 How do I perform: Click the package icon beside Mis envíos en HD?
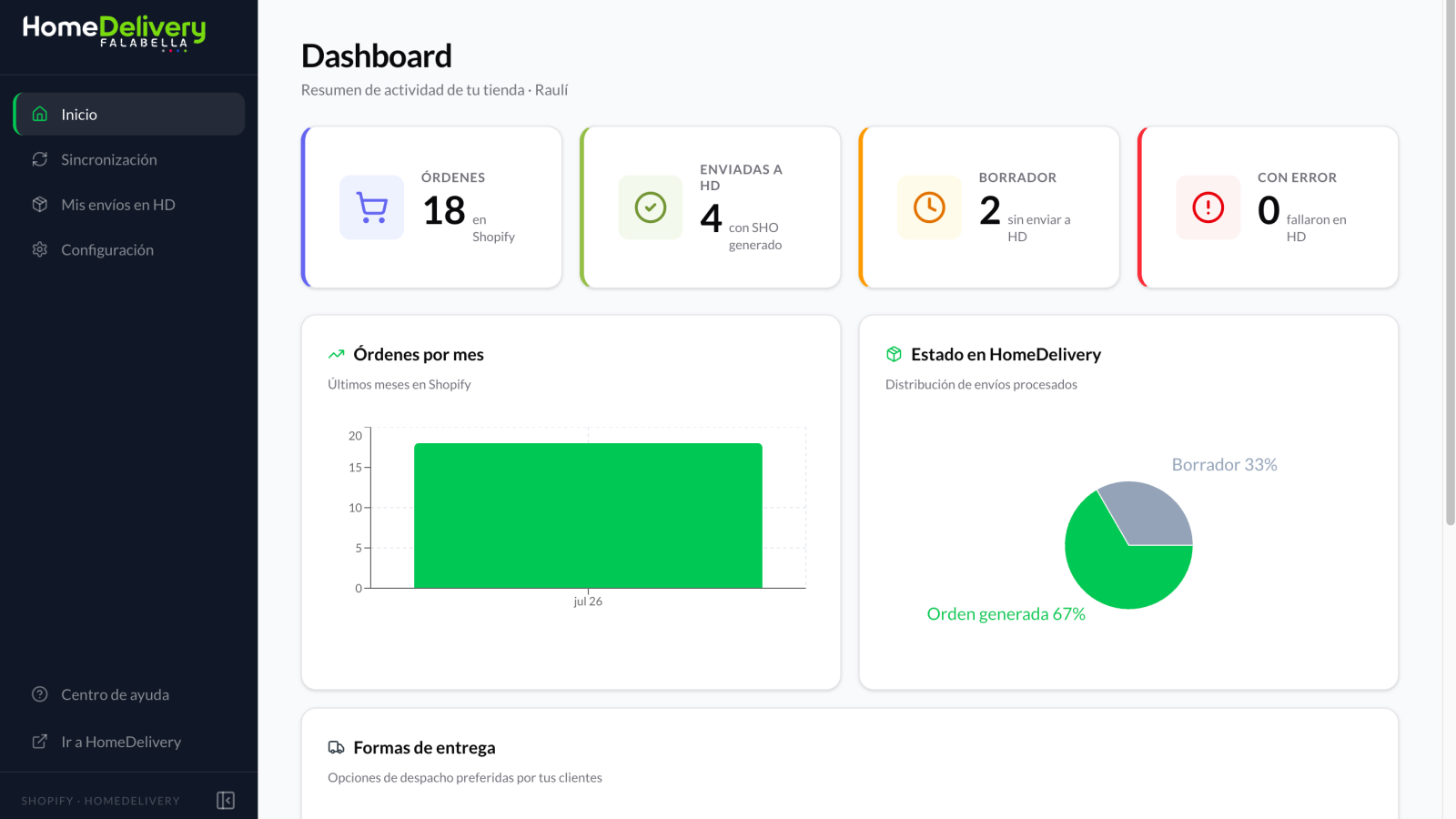(40, 205)
